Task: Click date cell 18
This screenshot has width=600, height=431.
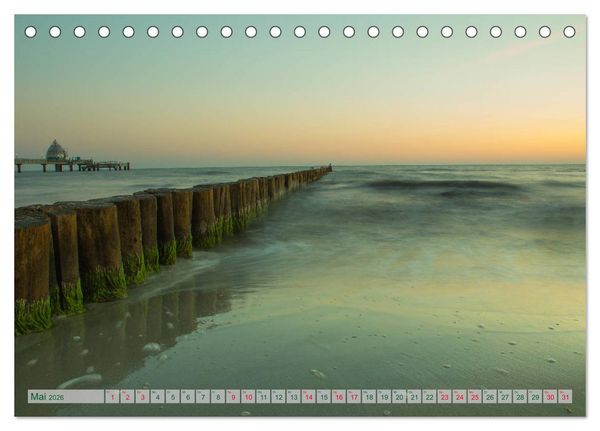Action: click(x=369, y=397)
